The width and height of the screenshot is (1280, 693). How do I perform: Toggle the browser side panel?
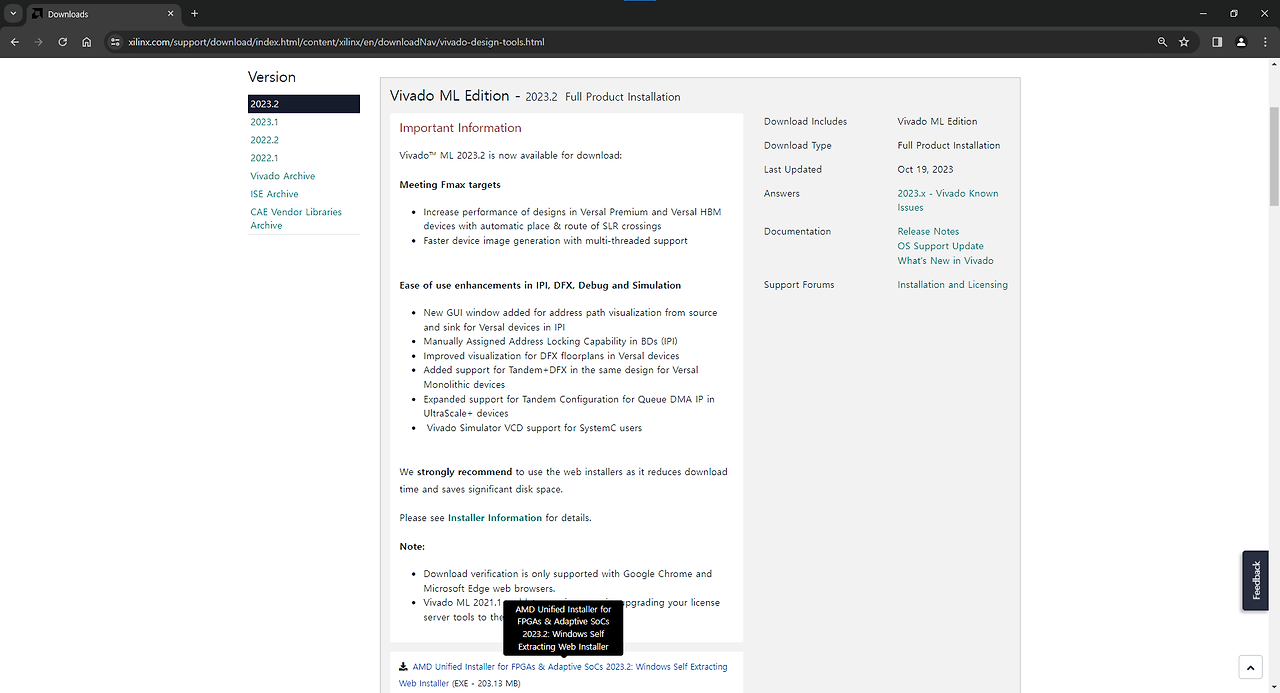1217,42
